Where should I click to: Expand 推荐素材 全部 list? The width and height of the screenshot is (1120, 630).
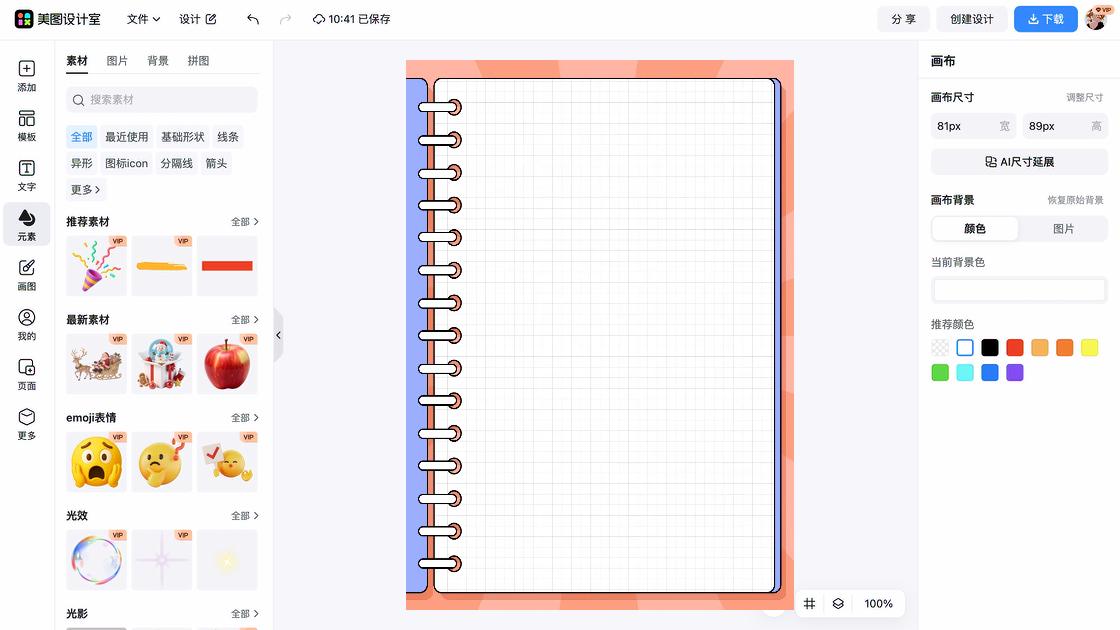click(x=244, y=222)
